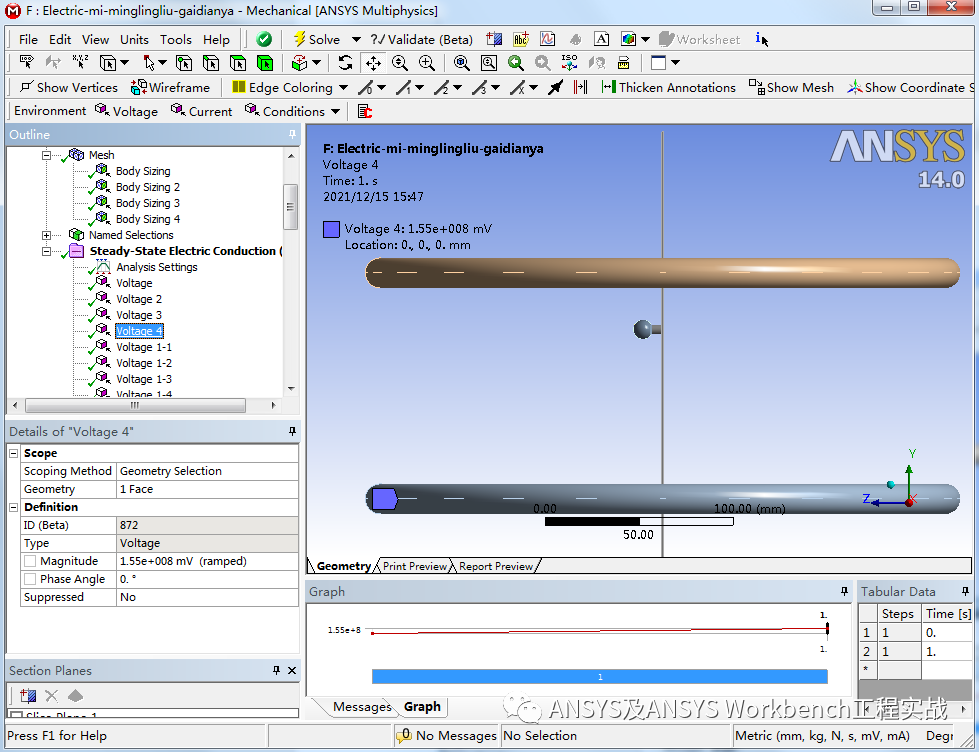Image resolution: width=979 pixels, height=752 pixels.
Task: Activate the XYZ hit point coordinate tool
Action: click(x=80, y=62)
